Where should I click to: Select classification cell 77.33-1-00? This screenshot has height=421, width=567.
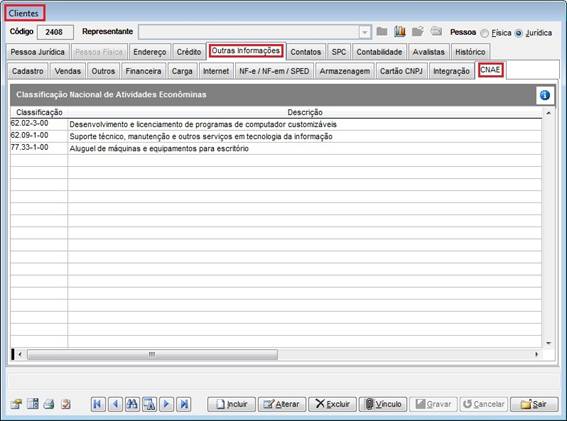39,148
